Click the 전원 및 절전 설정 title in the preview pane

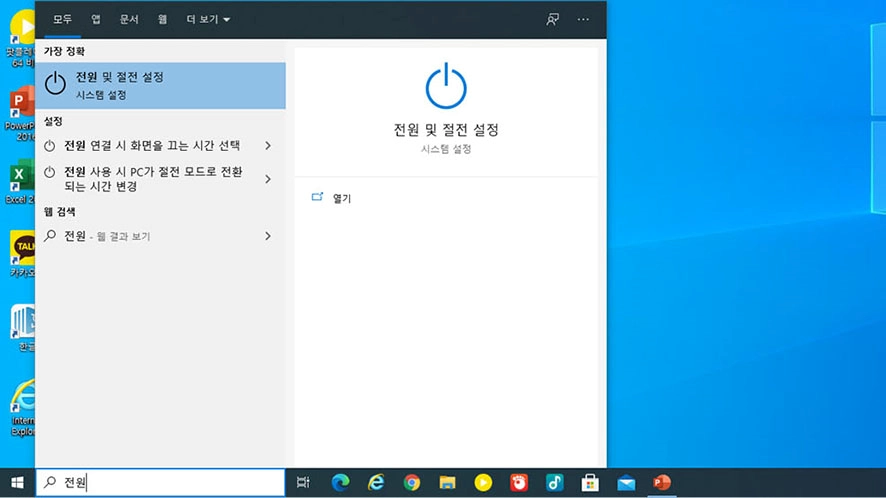446,130
